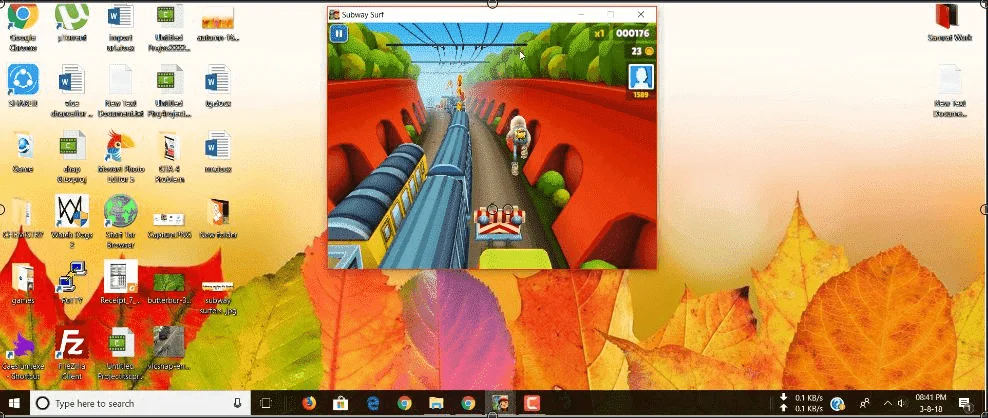Image resolution: width=988 pixels, height=418 pixels.
Task: Open the Saurav Work red folder
Action: tap(950, 23)
